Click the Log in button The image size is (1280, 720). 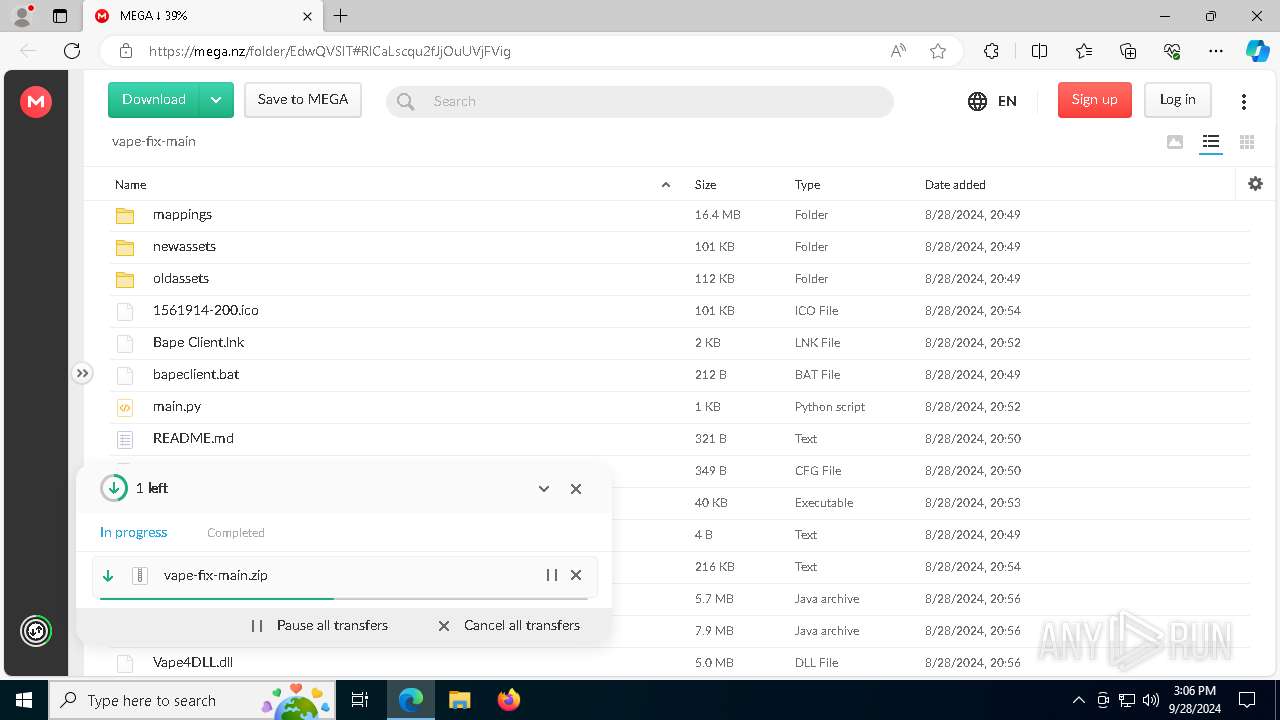click(x=1178, y=100)
